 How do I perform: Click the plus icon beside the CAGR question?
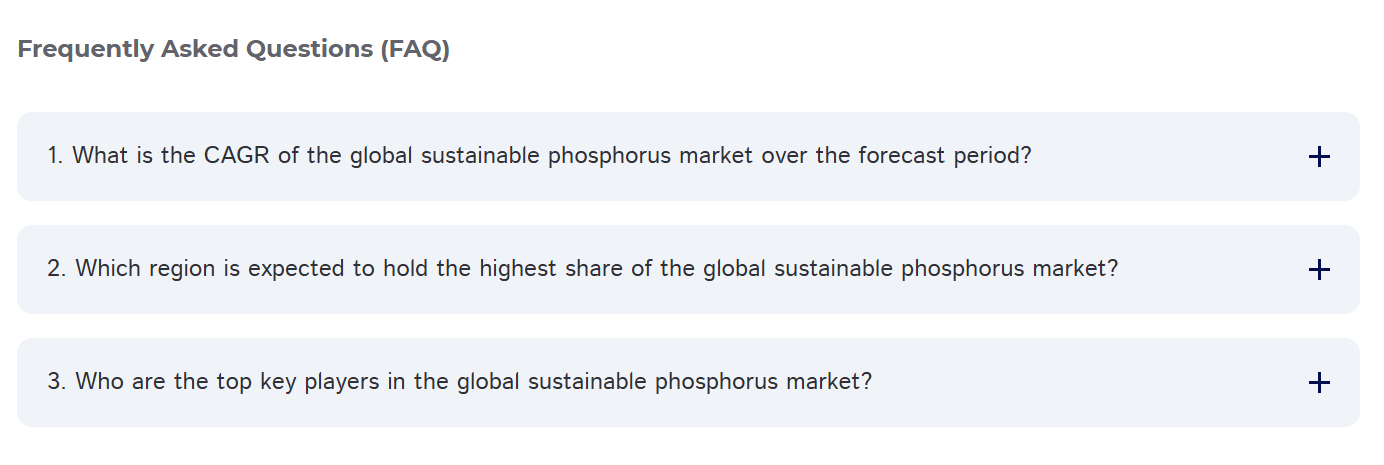1319,157
